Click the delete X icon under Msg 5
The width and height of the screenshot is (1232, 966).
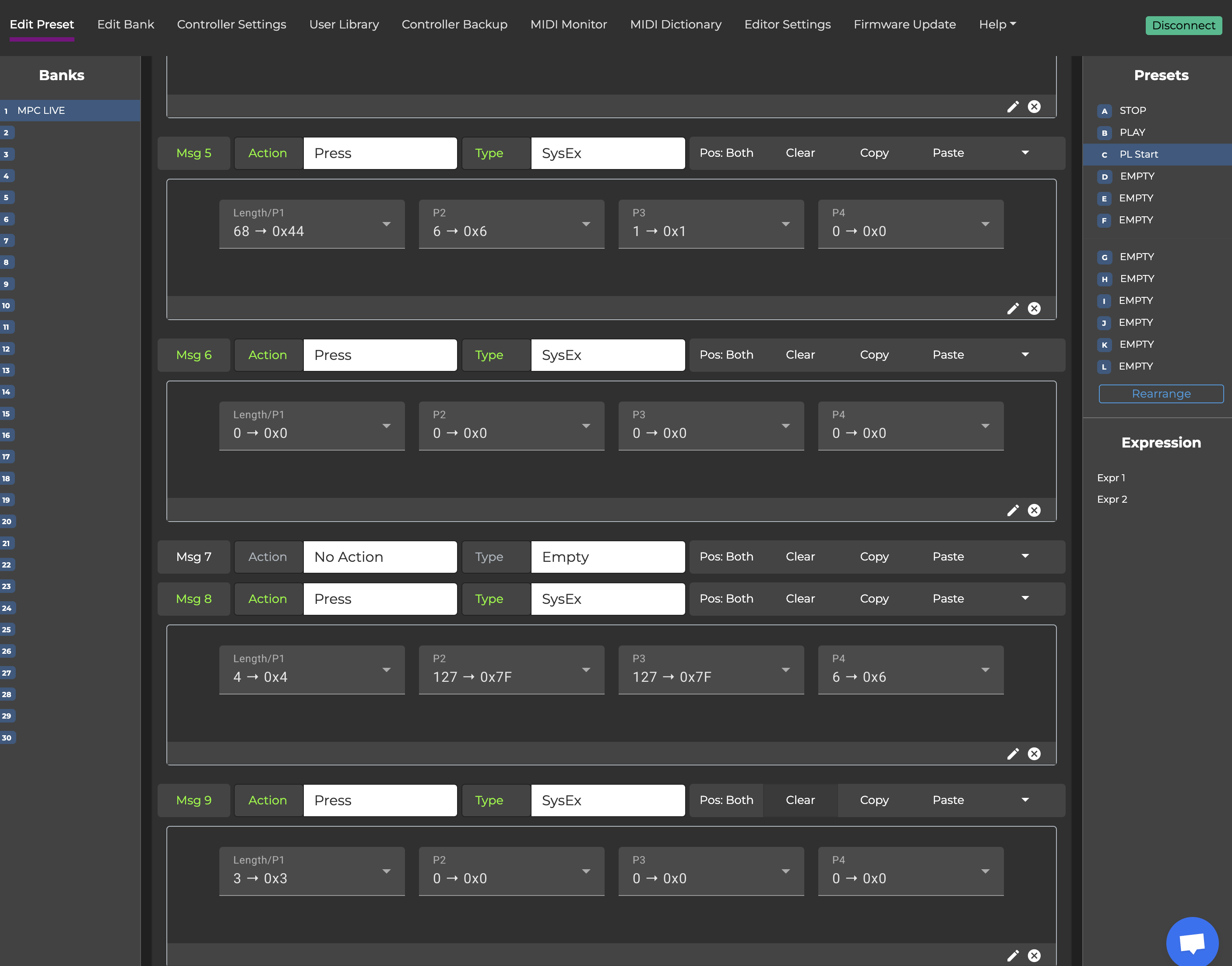(1034, 309)
